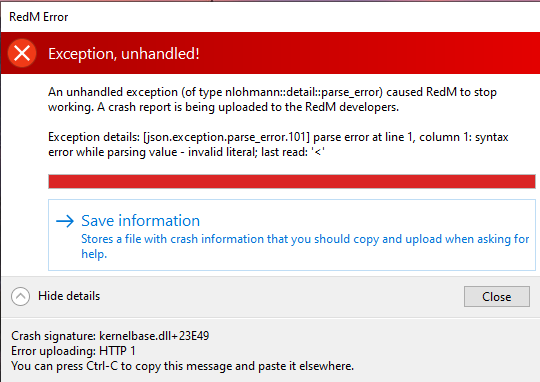Click the 'Stores a file with crash information' description
540x382 pixels.
(305, 246)
